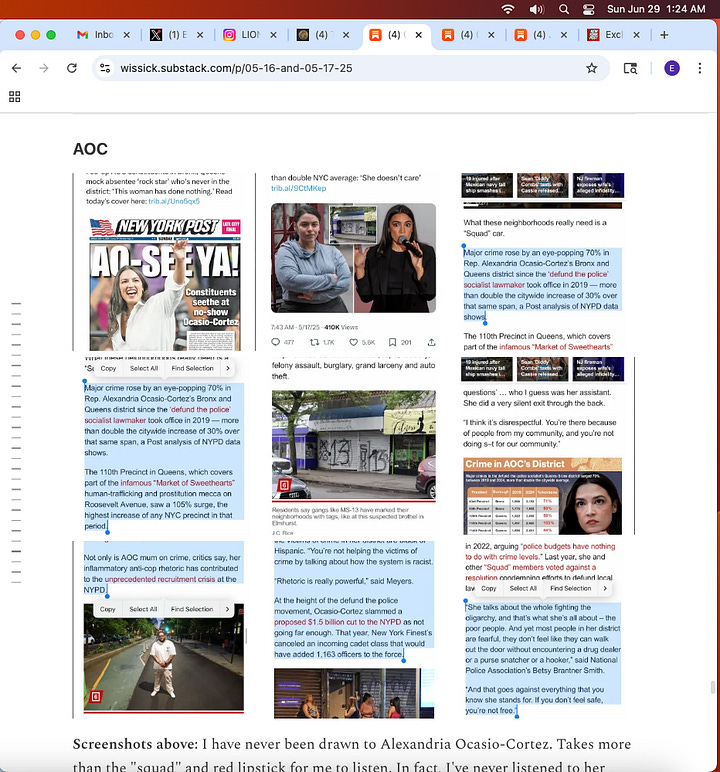Switch to the Excl tab
The height and width of the screenshot is (772, 720).
point(606,35)
